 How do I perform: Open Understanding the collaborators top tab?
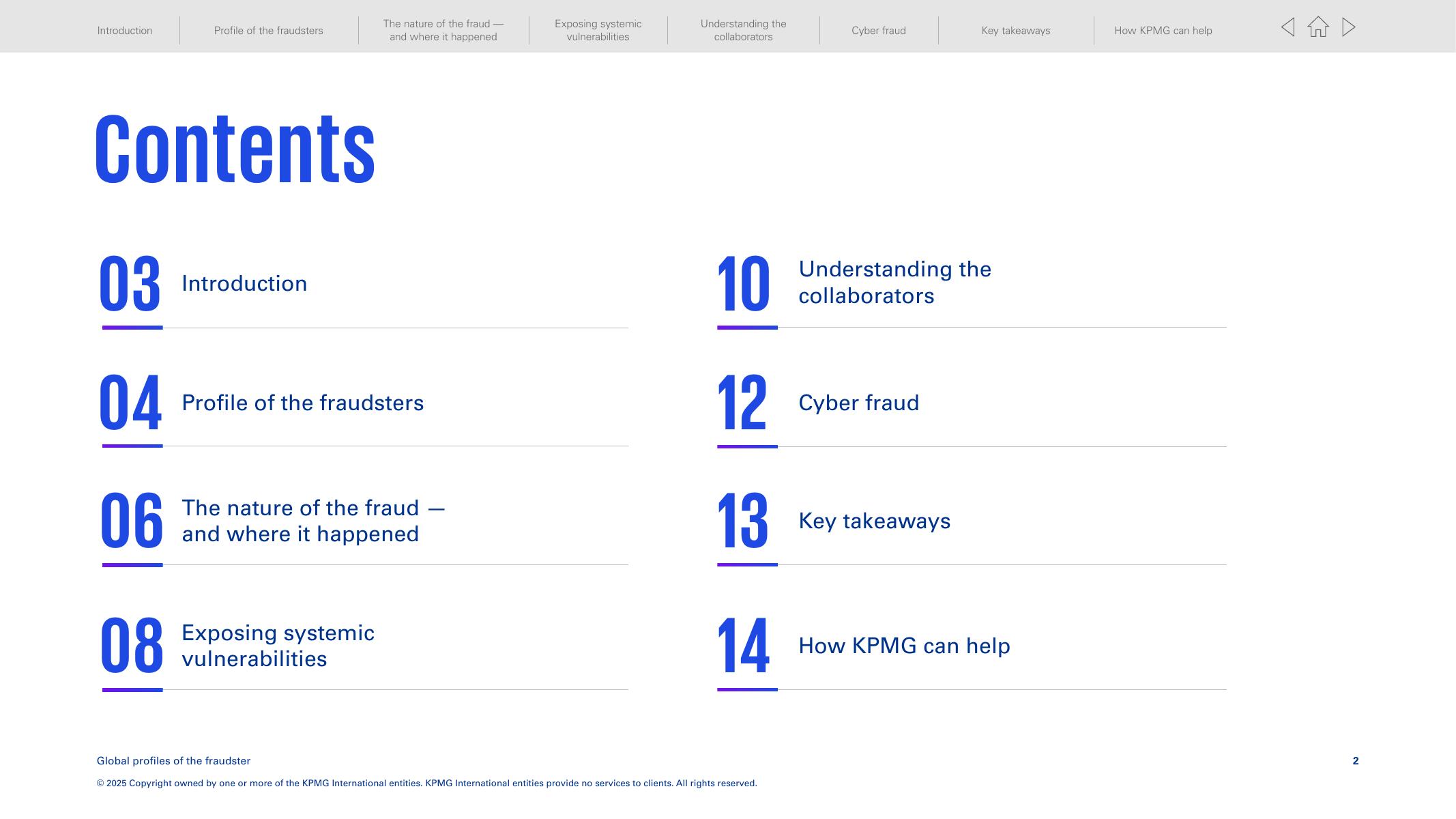(x=743, y=31)
